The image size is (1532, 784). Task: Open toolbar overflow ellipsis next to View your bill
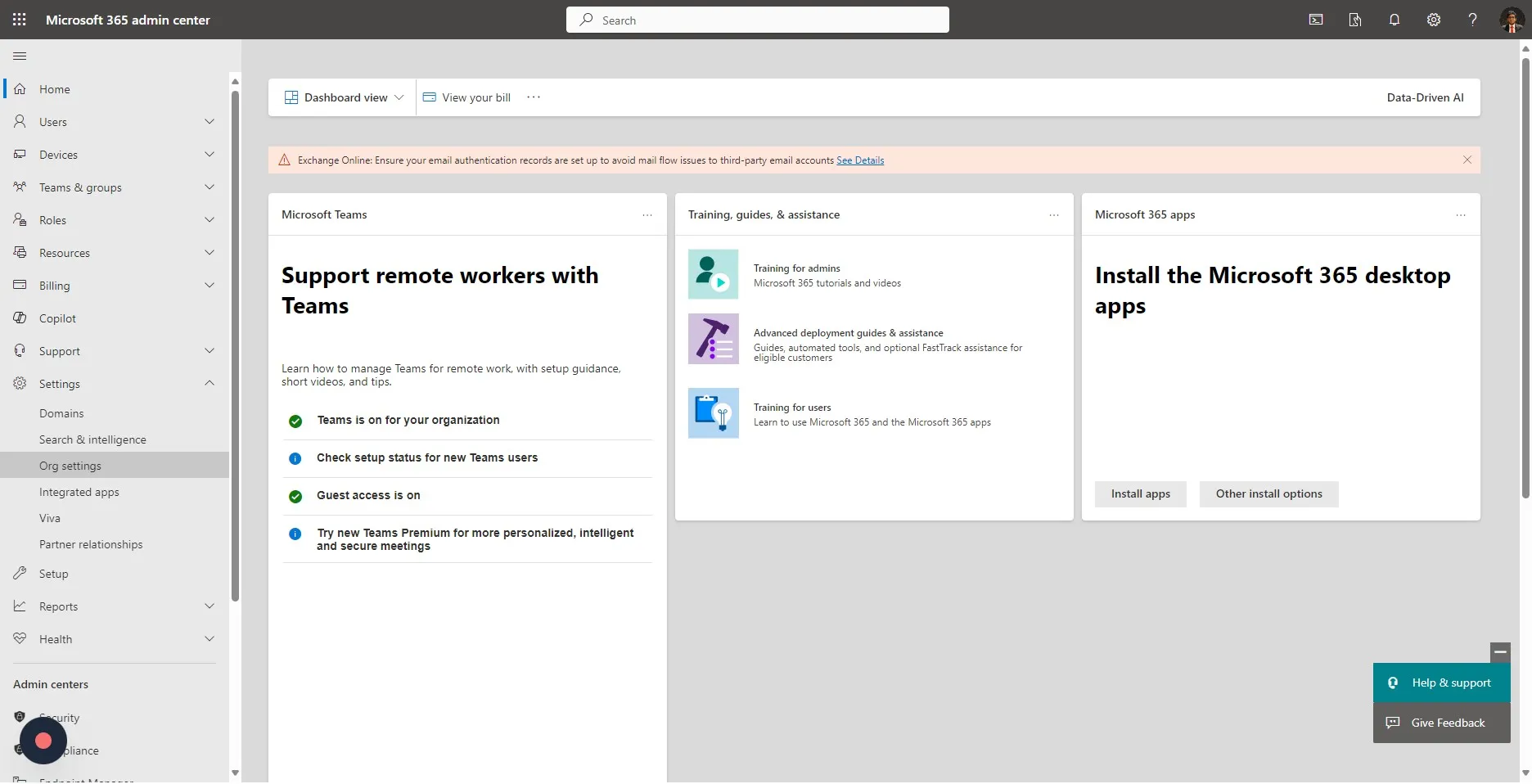click(534, 97)
